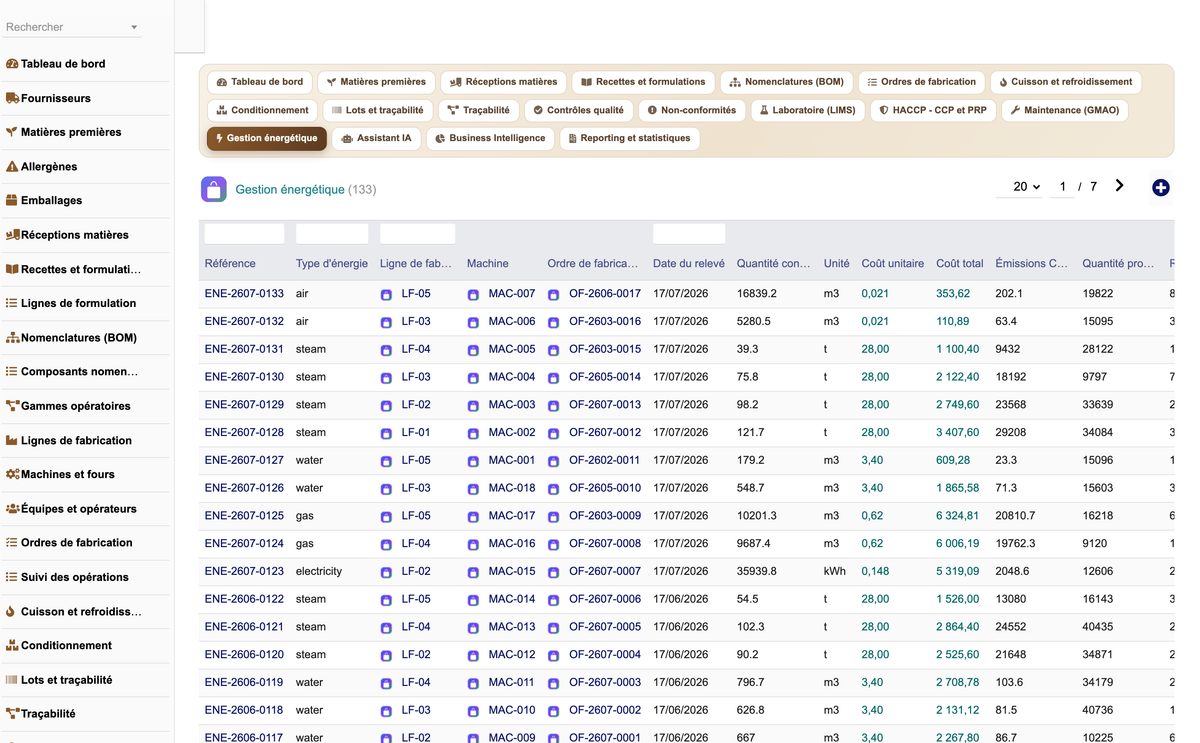
Task: Click the add new record plus icon
Action: [x=1160, y=188]
